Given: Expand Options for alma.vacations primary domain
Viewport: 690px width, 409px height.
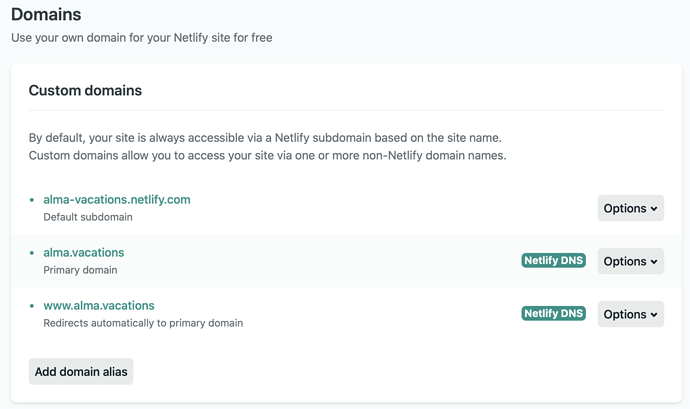Looking at the screenshot, I should (x=630, y=262).
